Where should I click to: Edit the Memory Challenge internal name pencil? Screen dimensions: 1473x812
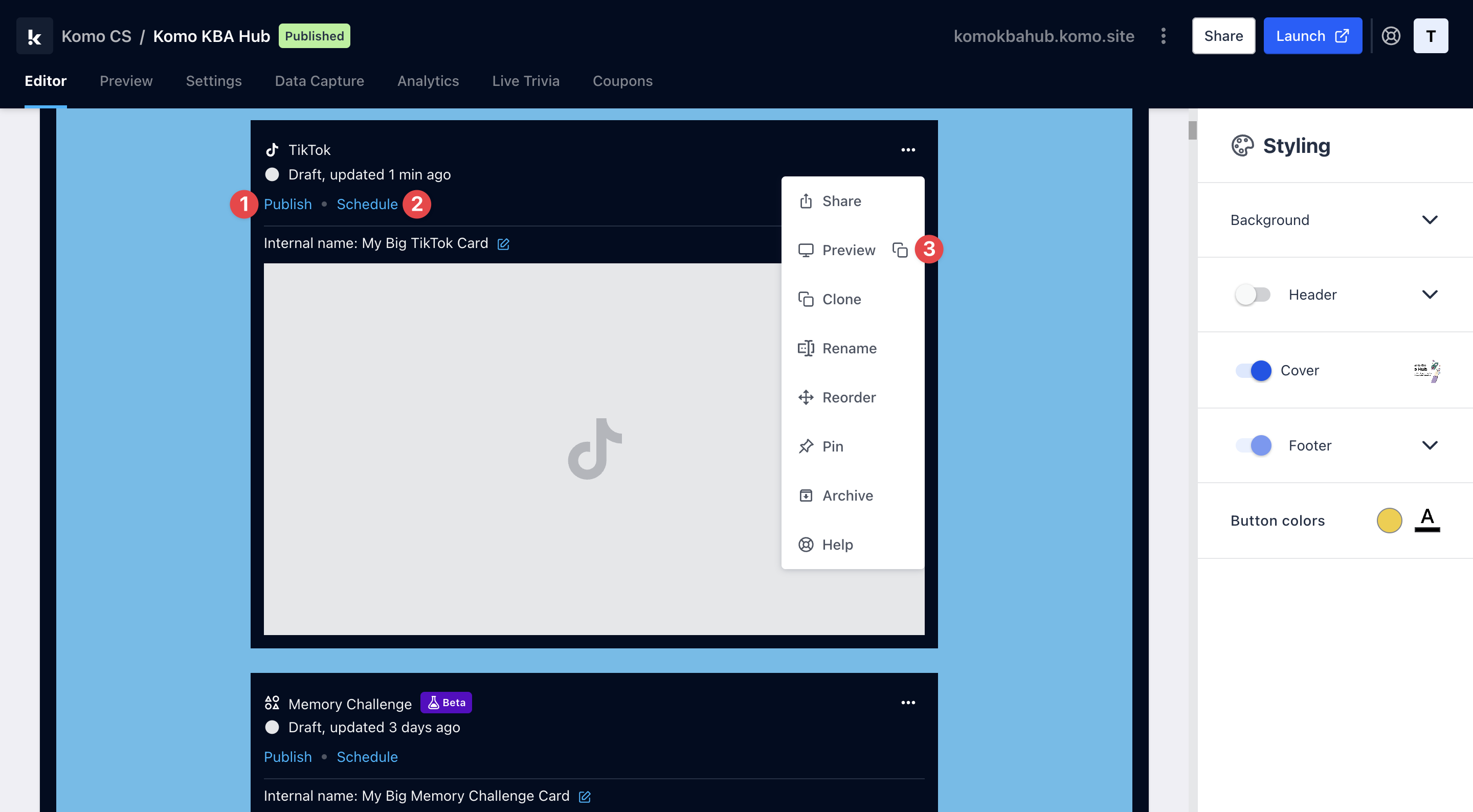point(585,797)
